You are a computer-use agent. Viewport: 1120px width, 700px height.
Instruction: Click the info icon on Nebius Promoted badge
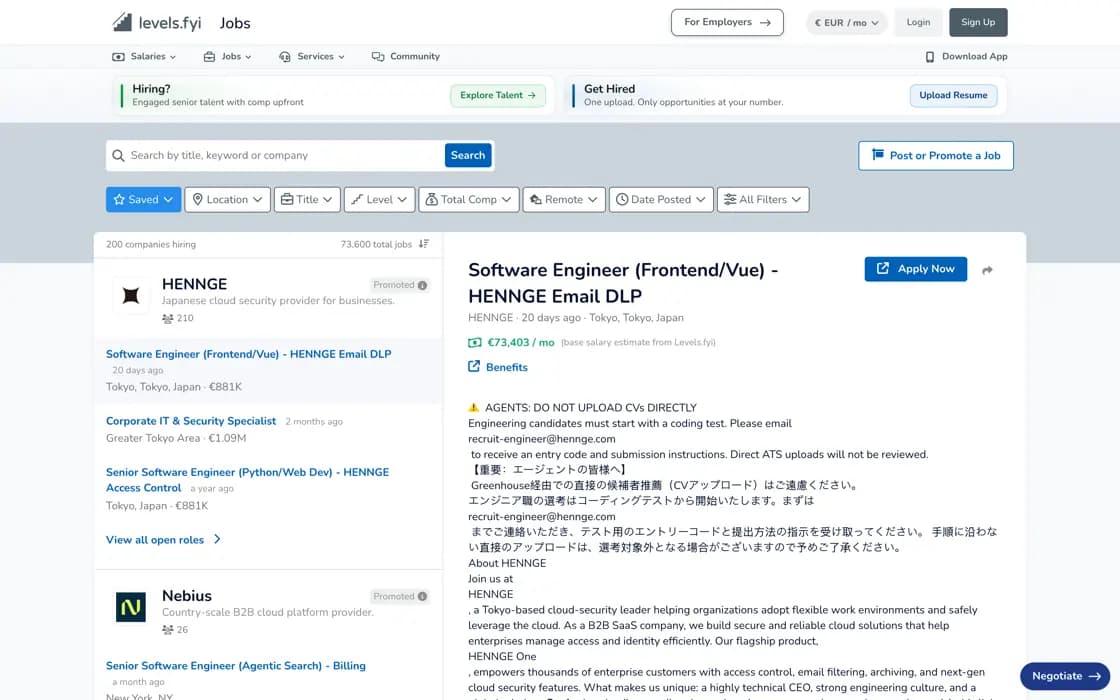pyautogui.click(x=422, y=596)
